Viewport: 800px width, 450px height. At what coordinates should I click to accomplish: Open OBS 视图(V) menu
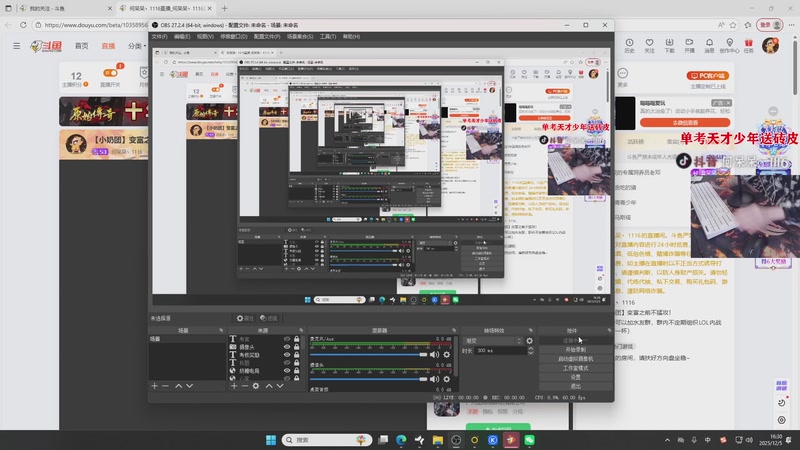(x=205, y=37)
